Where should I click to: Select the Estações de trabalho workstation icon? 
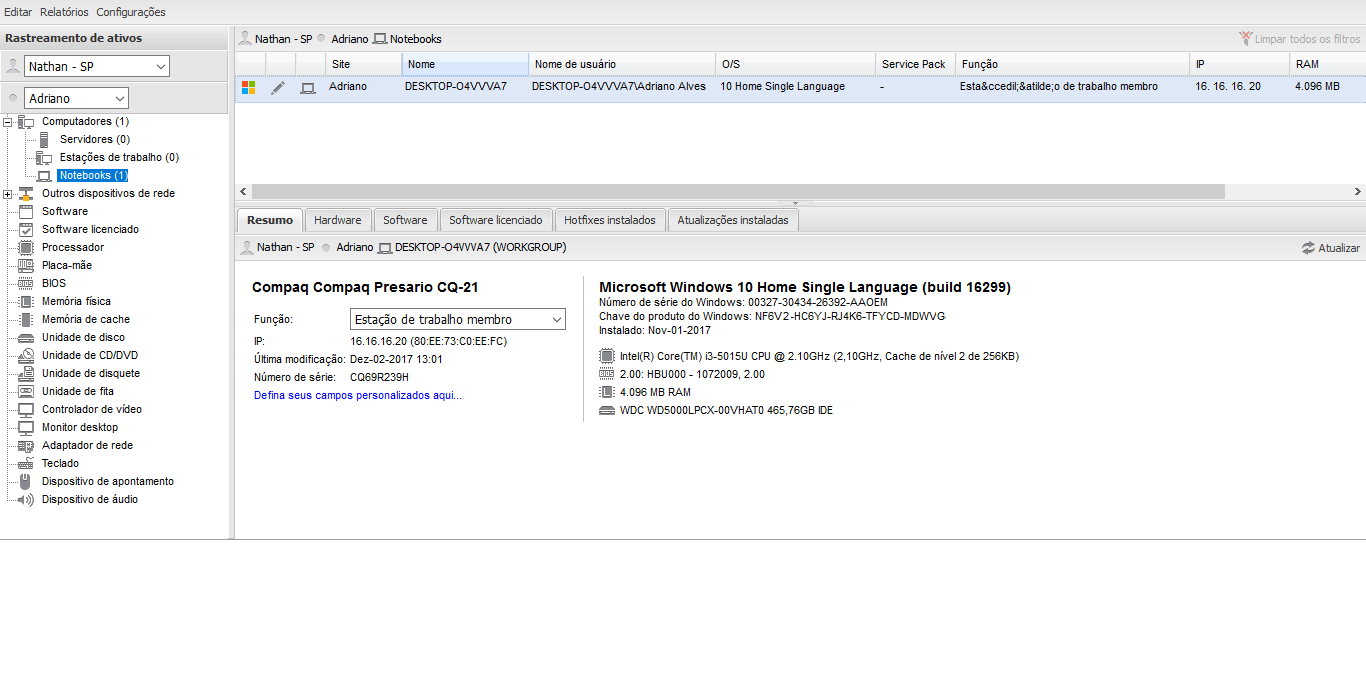pos(44,157)
